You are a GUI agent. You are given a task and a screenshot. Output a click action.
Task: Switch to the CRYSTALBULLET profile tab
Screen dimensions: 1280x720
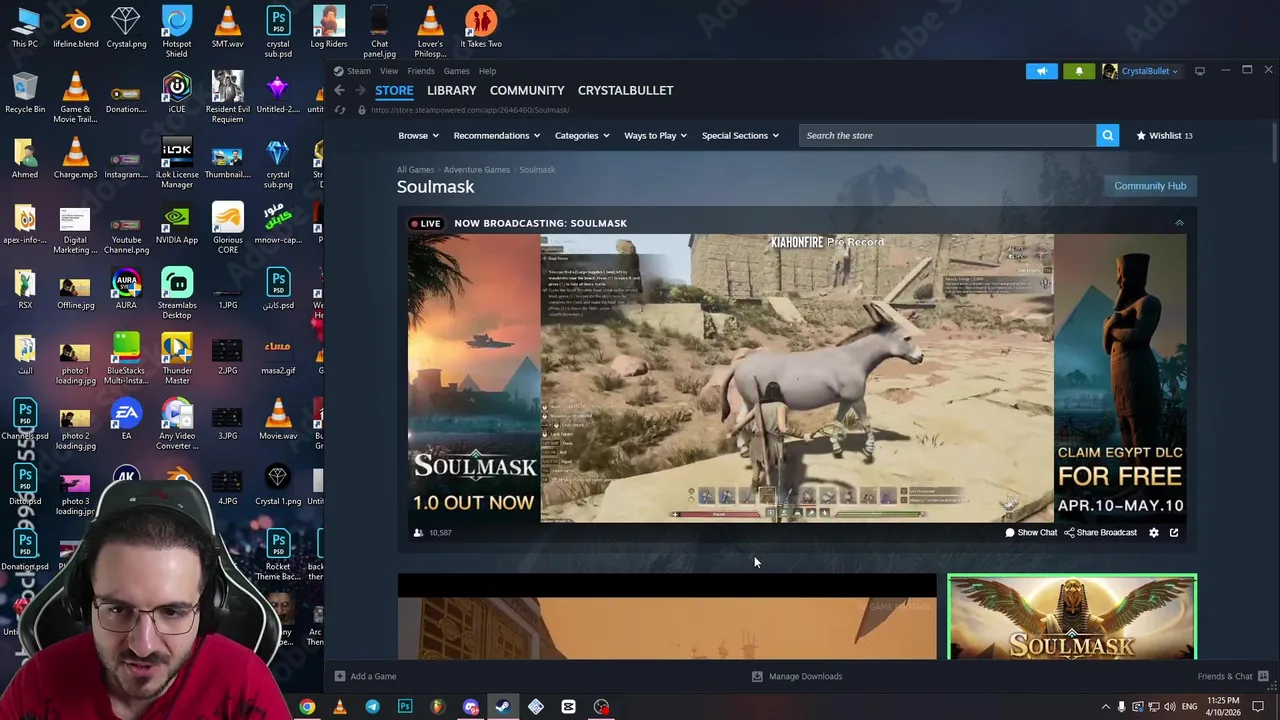click(625, 90)
